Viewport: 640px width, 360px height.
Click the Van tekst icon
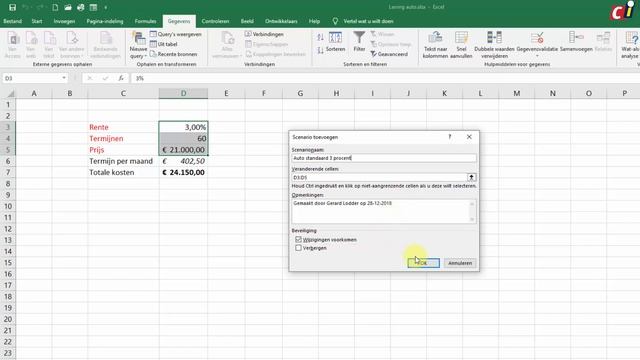[x=49, y=45]
